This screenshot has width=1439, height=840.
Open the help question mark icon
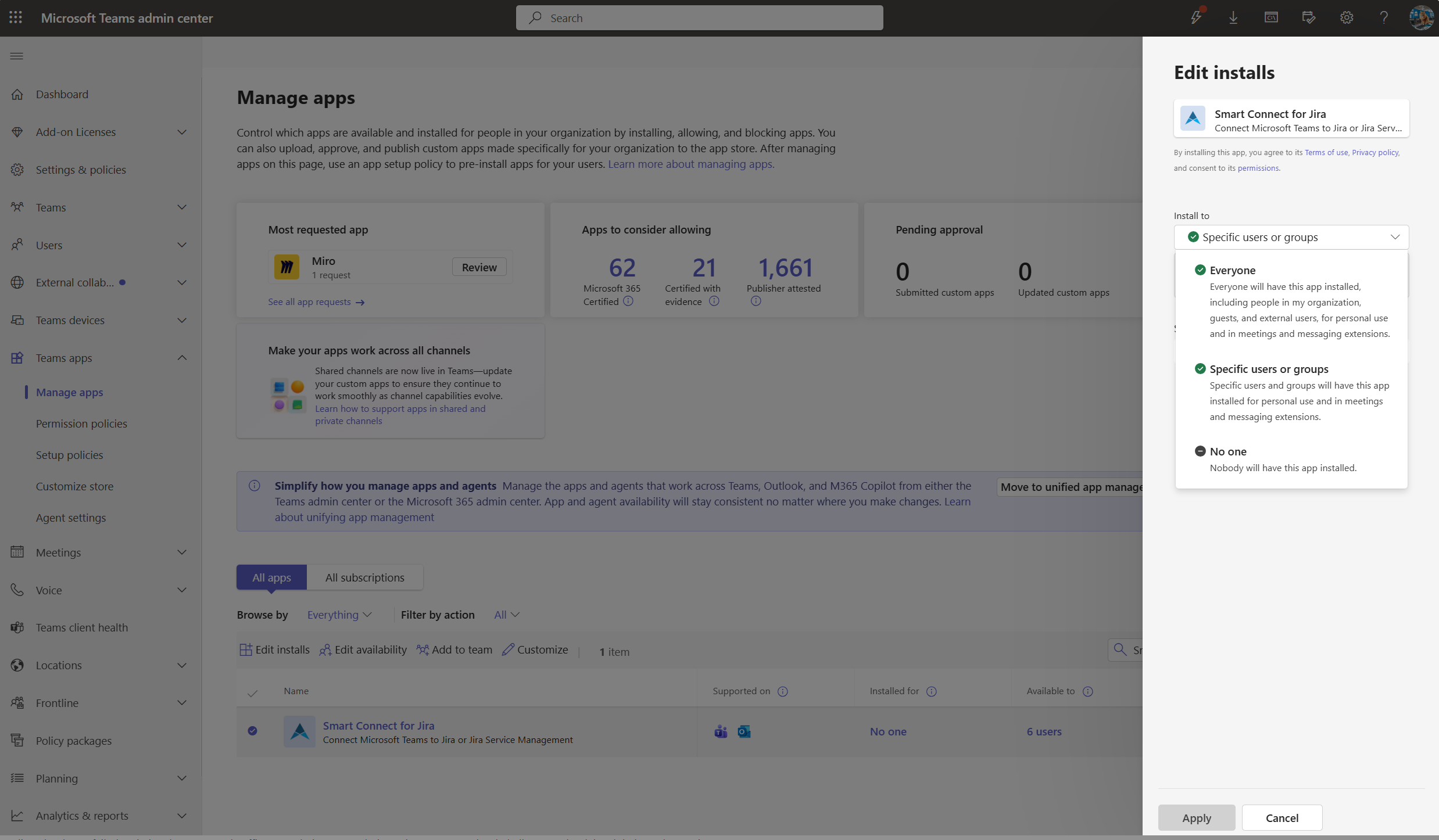point(1384,17)
